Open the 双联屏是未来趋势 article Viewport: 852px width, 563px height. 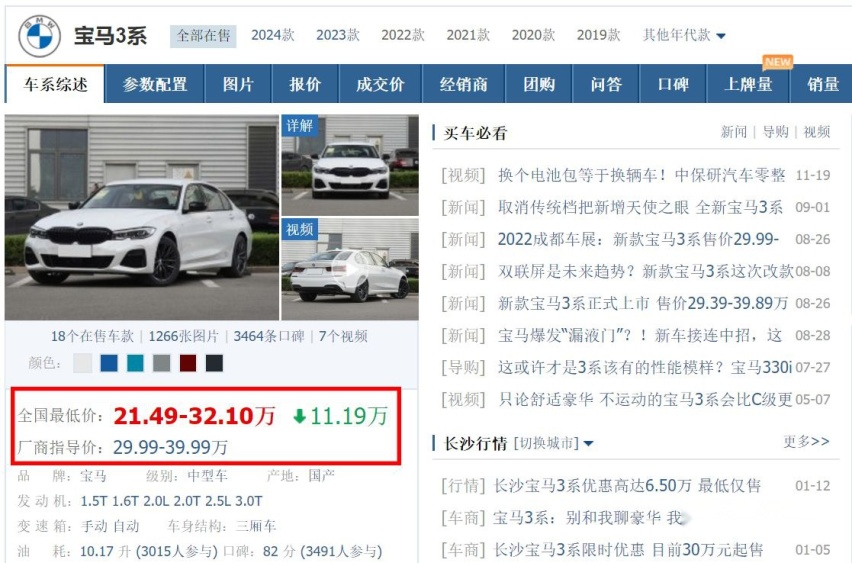pyautogui.click(x=646, y=271)
